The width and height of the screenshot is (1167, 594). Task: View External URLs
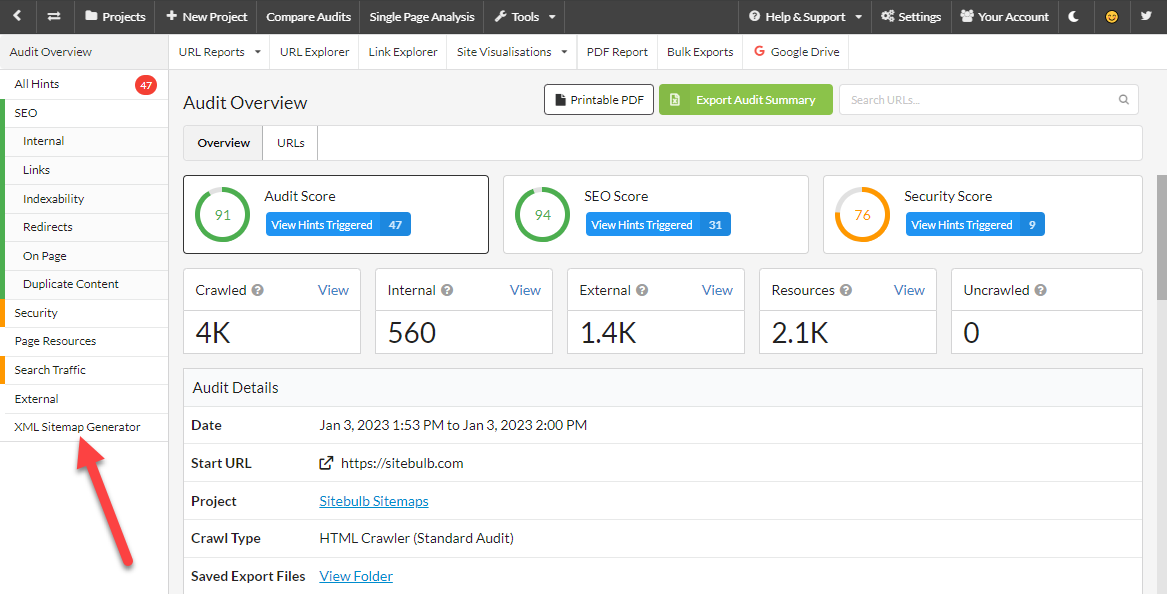[x=717, y=290]
